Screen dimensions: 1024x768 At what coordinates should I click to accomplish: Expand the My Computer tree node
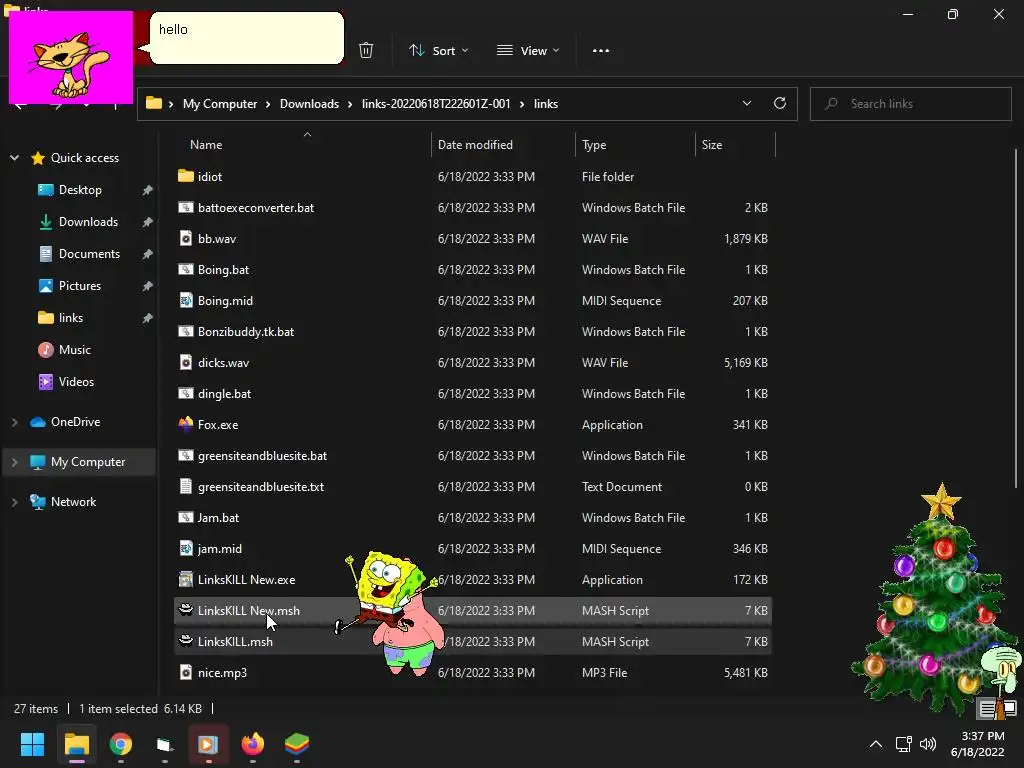(14, 462)
